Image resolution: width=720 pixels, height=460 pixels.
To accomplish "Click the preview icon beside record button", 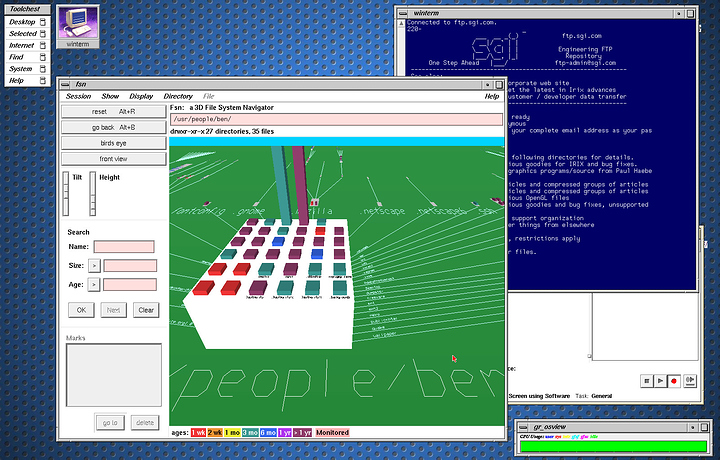I will click(688, 381).
